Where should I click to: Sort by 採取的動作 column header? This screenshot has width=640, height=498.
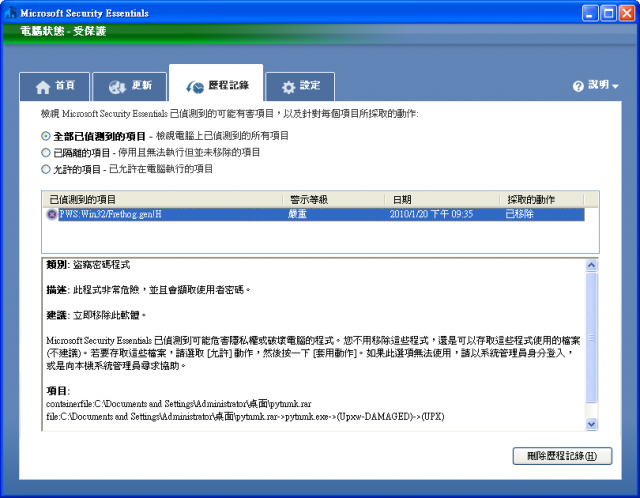pos(542,200)
